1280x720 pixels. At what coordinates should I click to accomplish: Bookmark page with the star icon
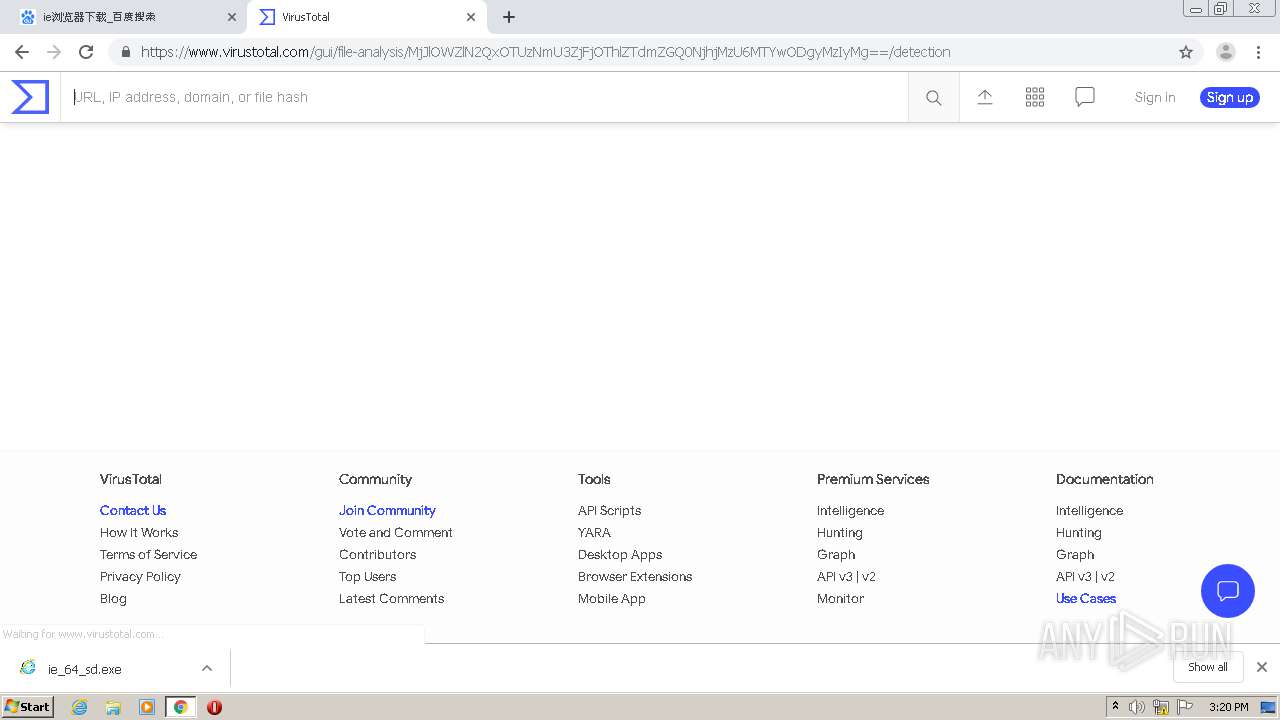[x=1186, y=52]
